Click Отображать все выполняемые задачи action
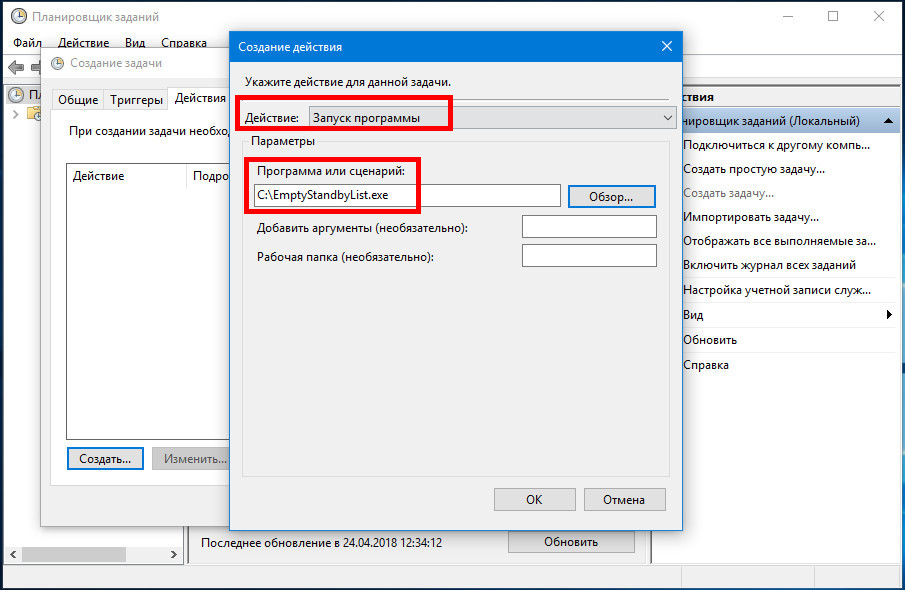Viewport: 905px width, 590px height. pyautogui.click(x=779, y=241)
